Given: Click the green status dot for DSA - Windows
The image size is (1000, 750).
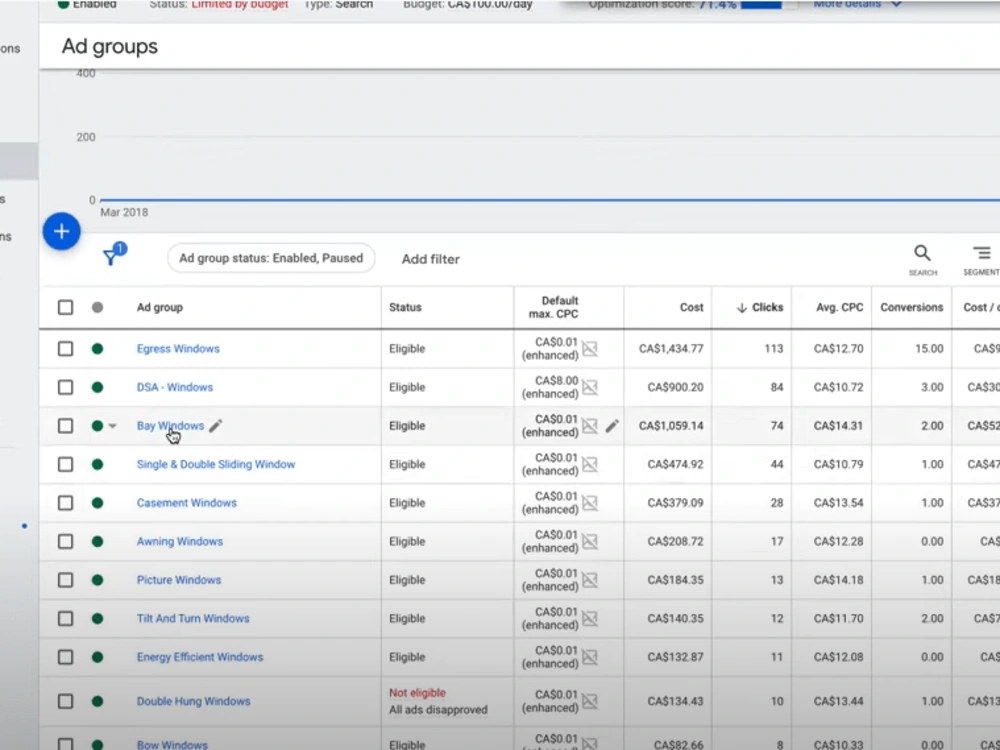Looking at the screenshot, I should coord(97,387).
